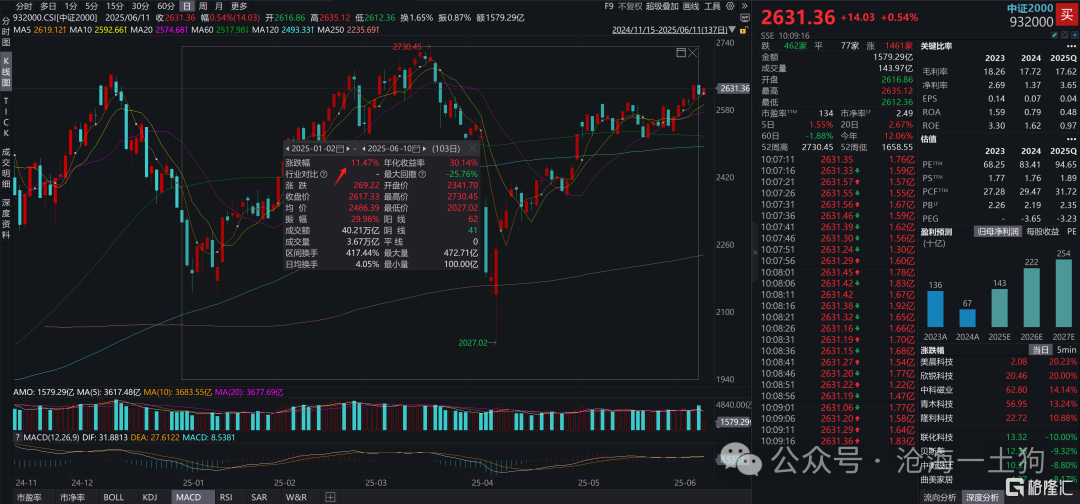
Task: Click help icon next to 行业对比
Action: tap(324, 175)
